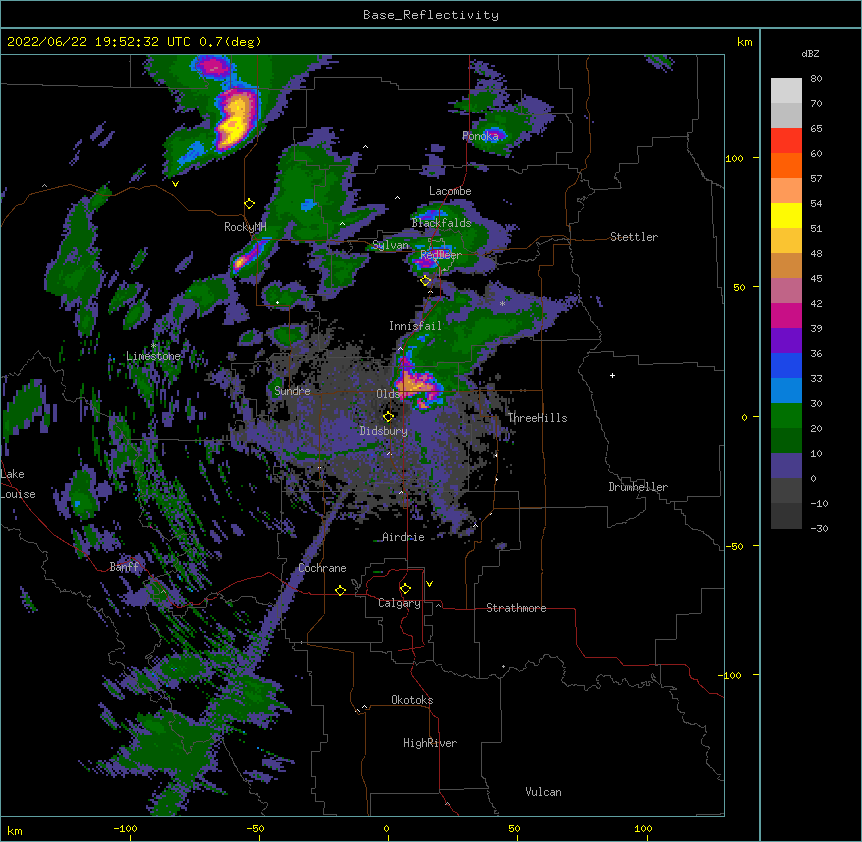Select the yellow diamond marker over Calgary
This screenshot has height=842, width=862.
click(x=405, y=589)
